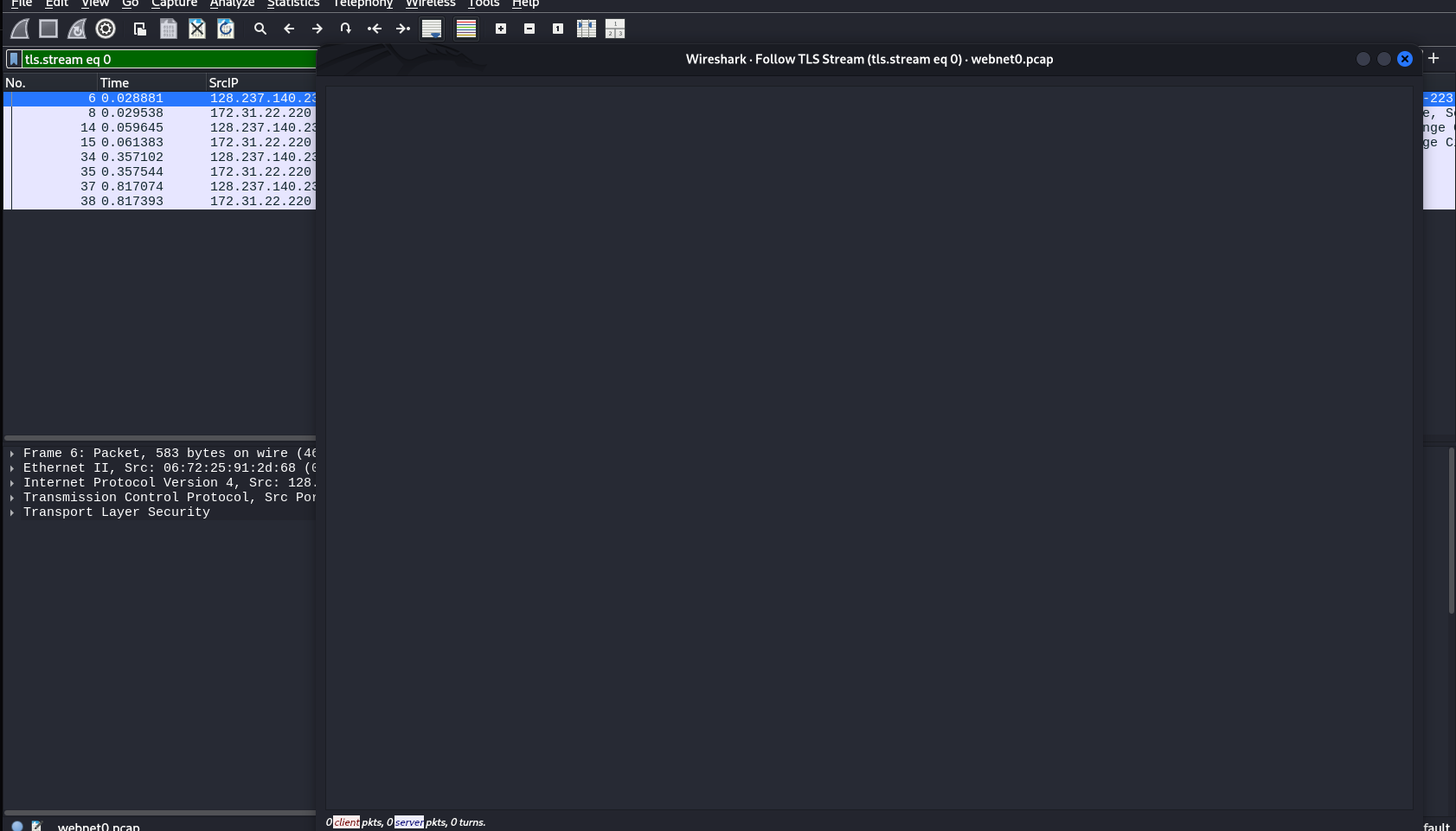Select packet 35 at time 0.357544

pyautogui.click(x=160, y=172)
